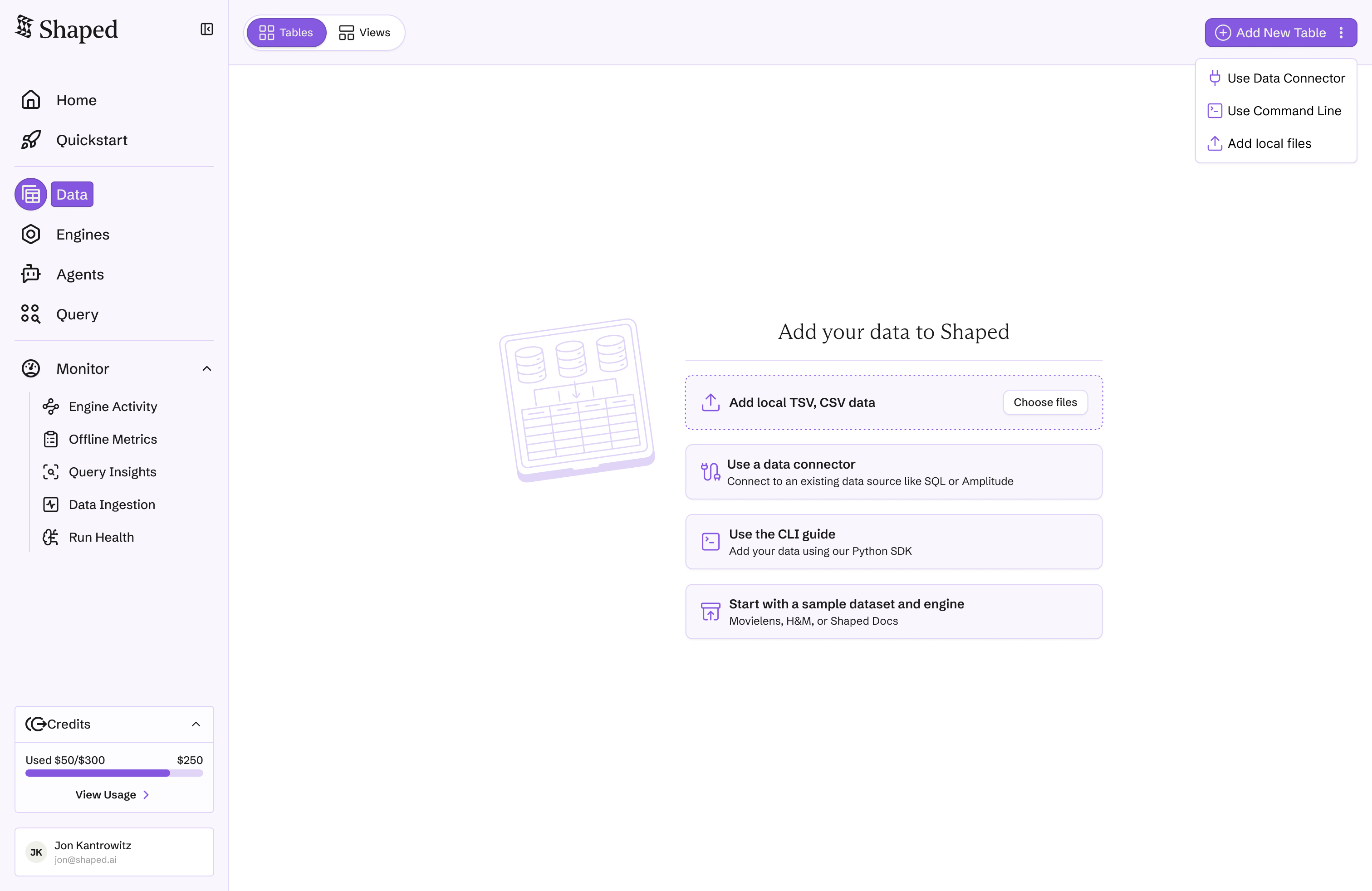
Task: Open Run Health under Monitor
Action: click(102, 537)
